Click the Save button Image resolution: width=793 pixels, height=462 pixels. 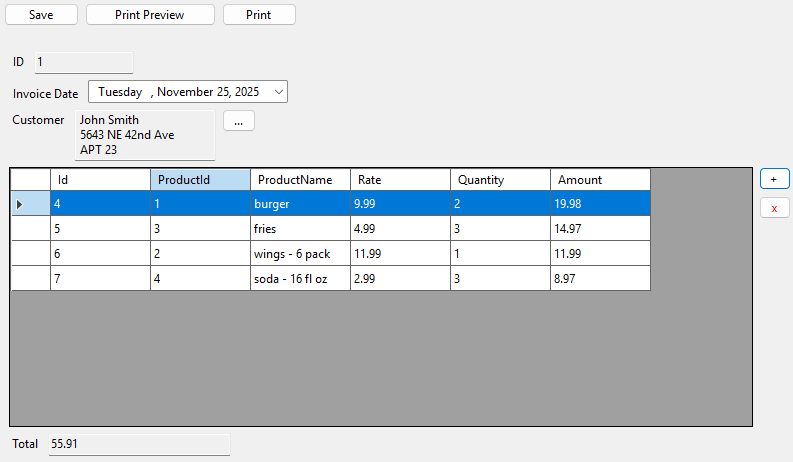(41, 15)
